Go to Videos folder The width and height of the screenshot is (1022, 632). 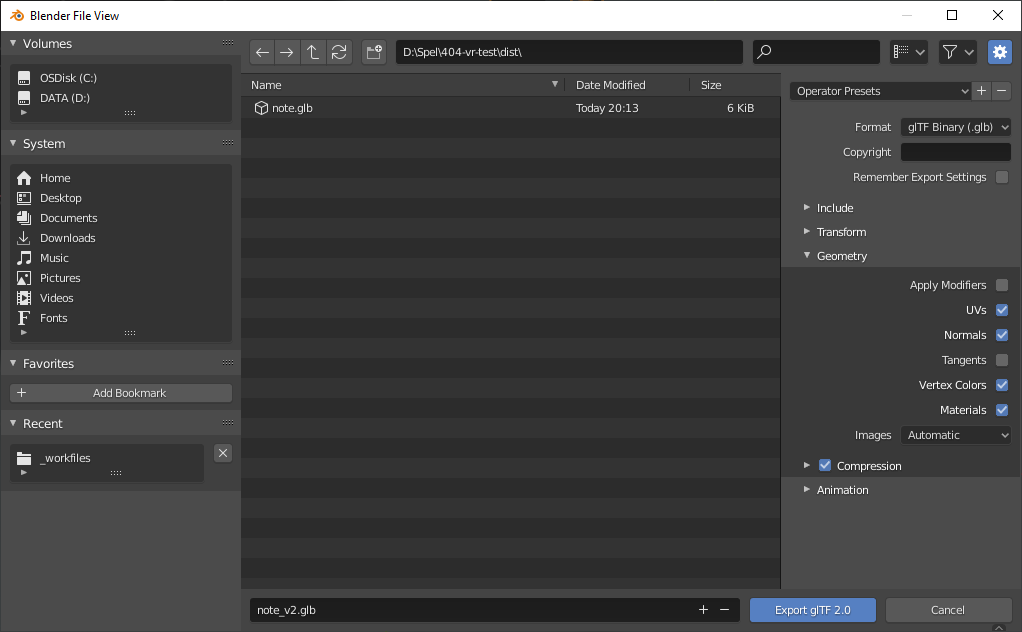click(x=121, y=298)
